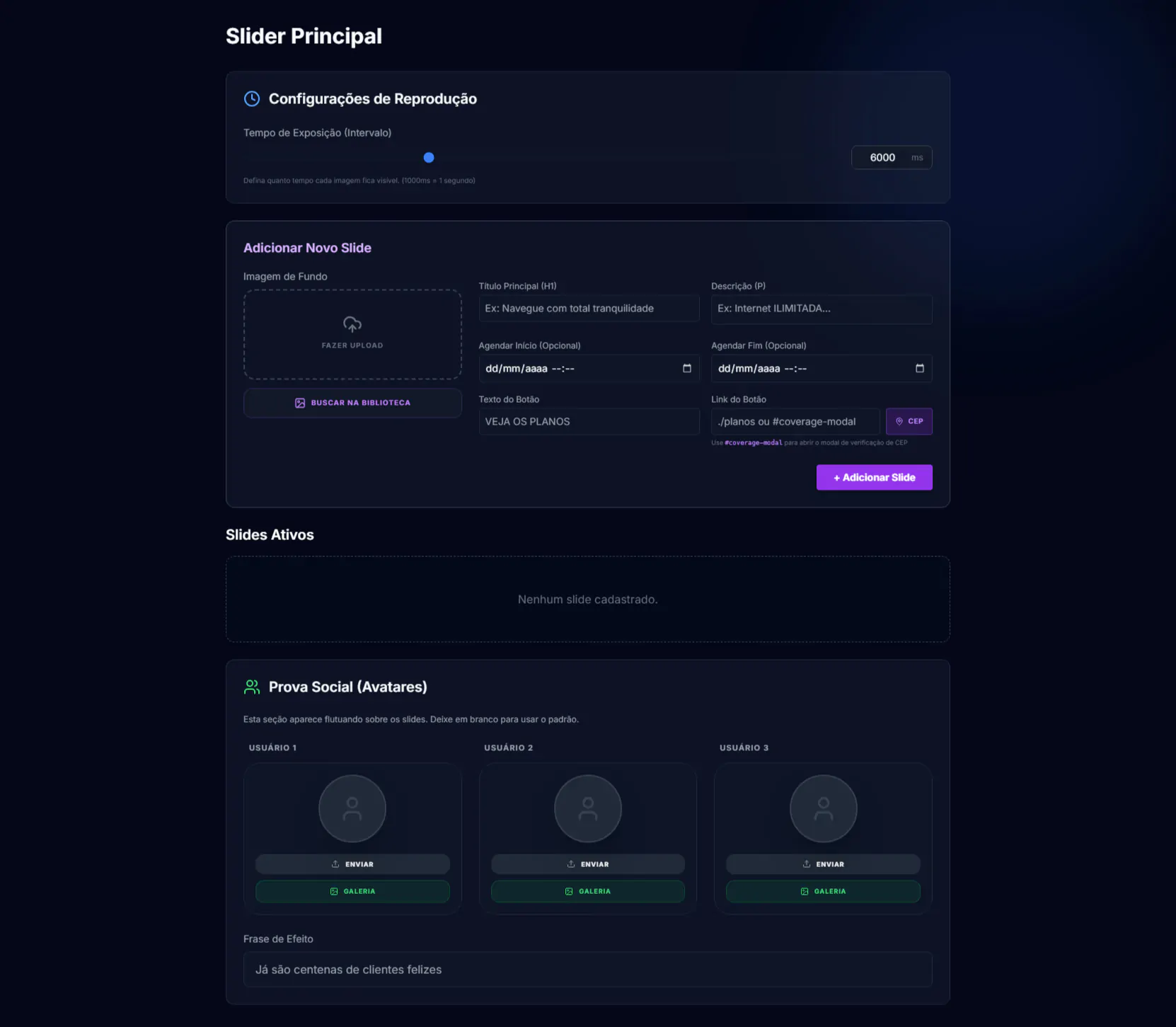Click the Título Principal (H1) field

(588, 309)
